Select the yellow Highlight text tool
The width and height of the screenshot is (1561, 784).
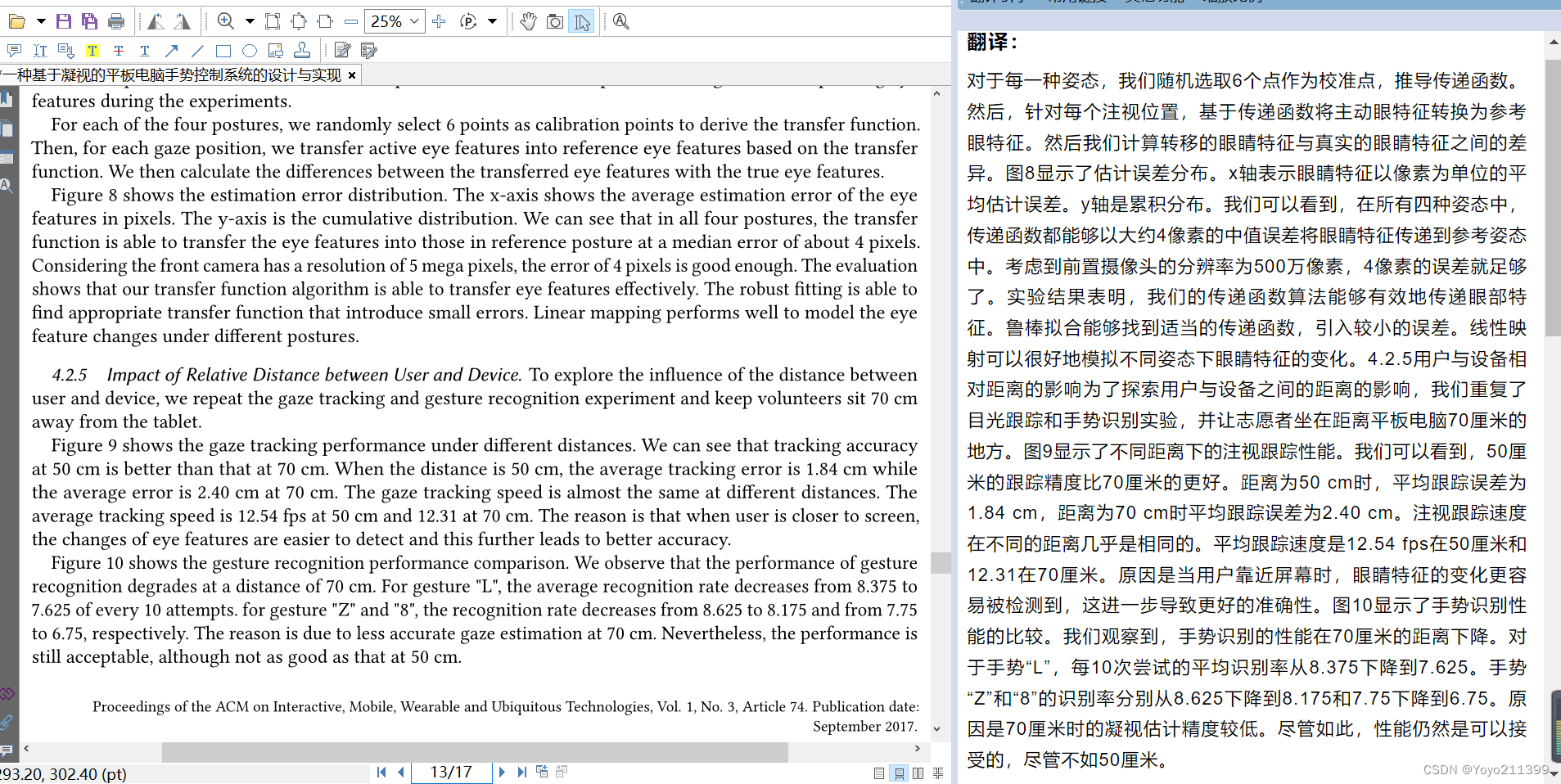92,50
